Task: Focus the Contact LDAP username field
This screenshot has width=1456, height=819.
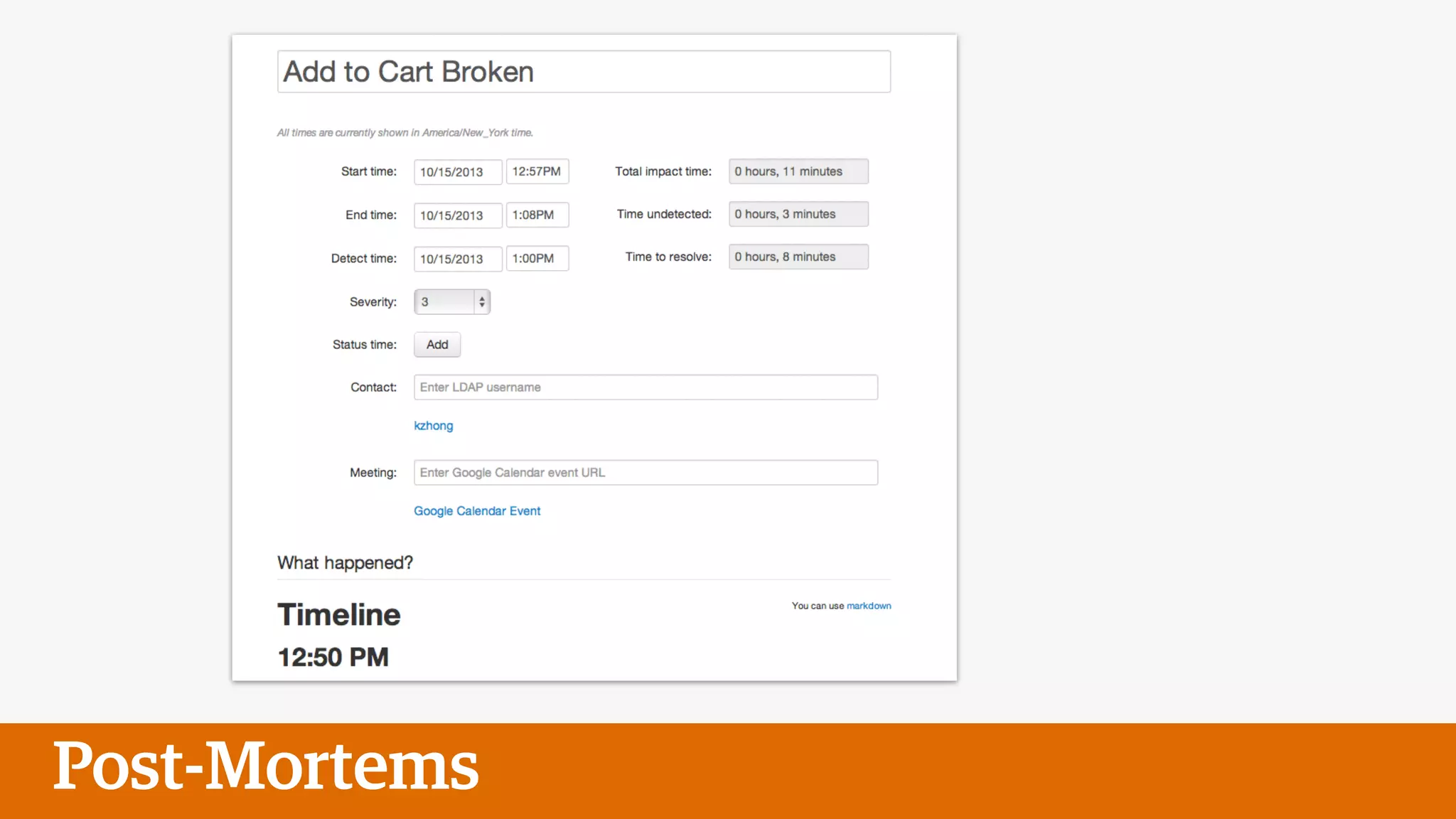Action: 646,387
